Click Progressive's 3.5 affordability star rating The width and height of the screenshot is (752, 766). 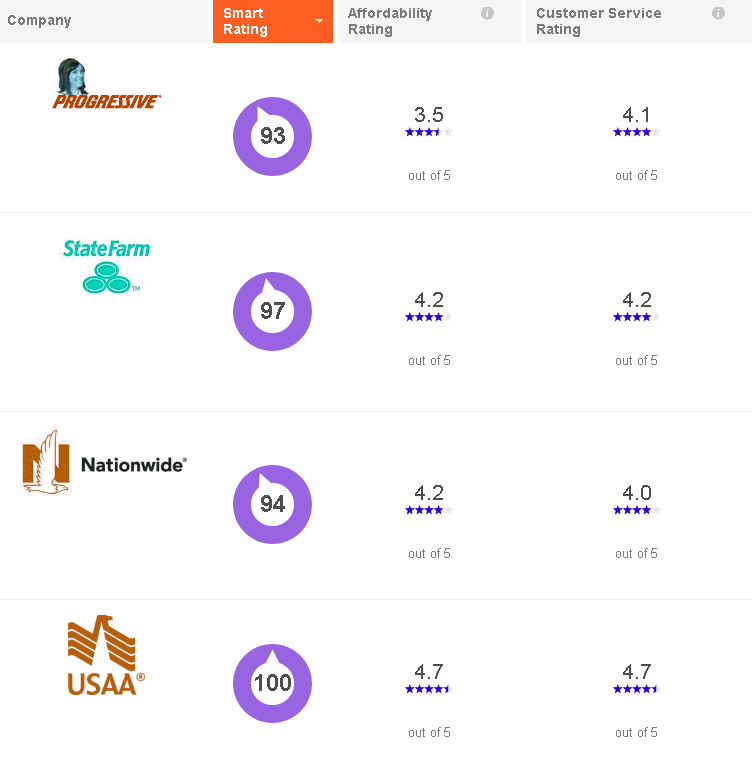pos(429,132)
